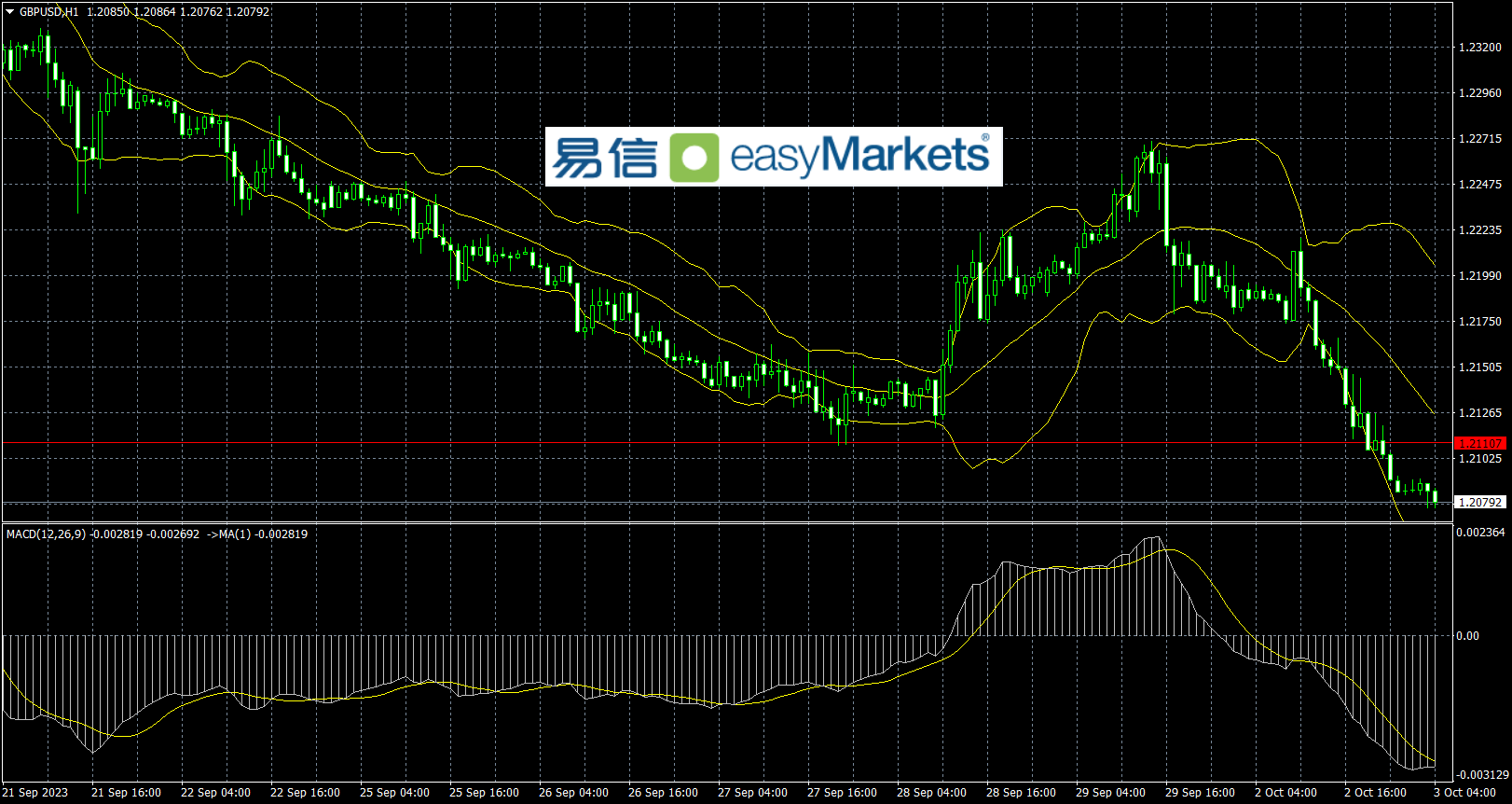Click the 1.21265 price axis label
1512x804 pixels.
1480,413
